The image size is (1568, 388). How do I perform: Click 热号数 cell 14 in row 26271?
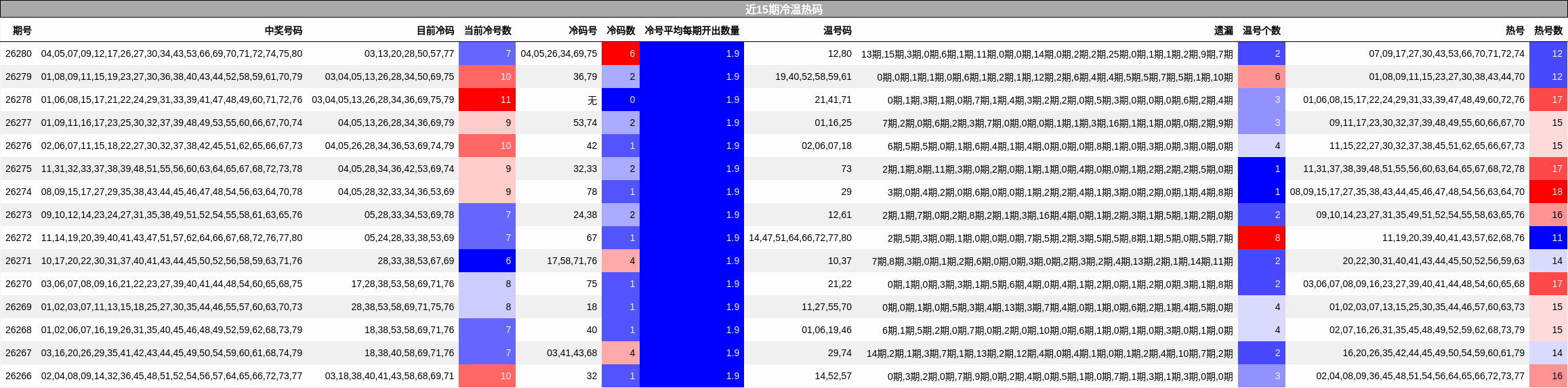[1548, 261]
